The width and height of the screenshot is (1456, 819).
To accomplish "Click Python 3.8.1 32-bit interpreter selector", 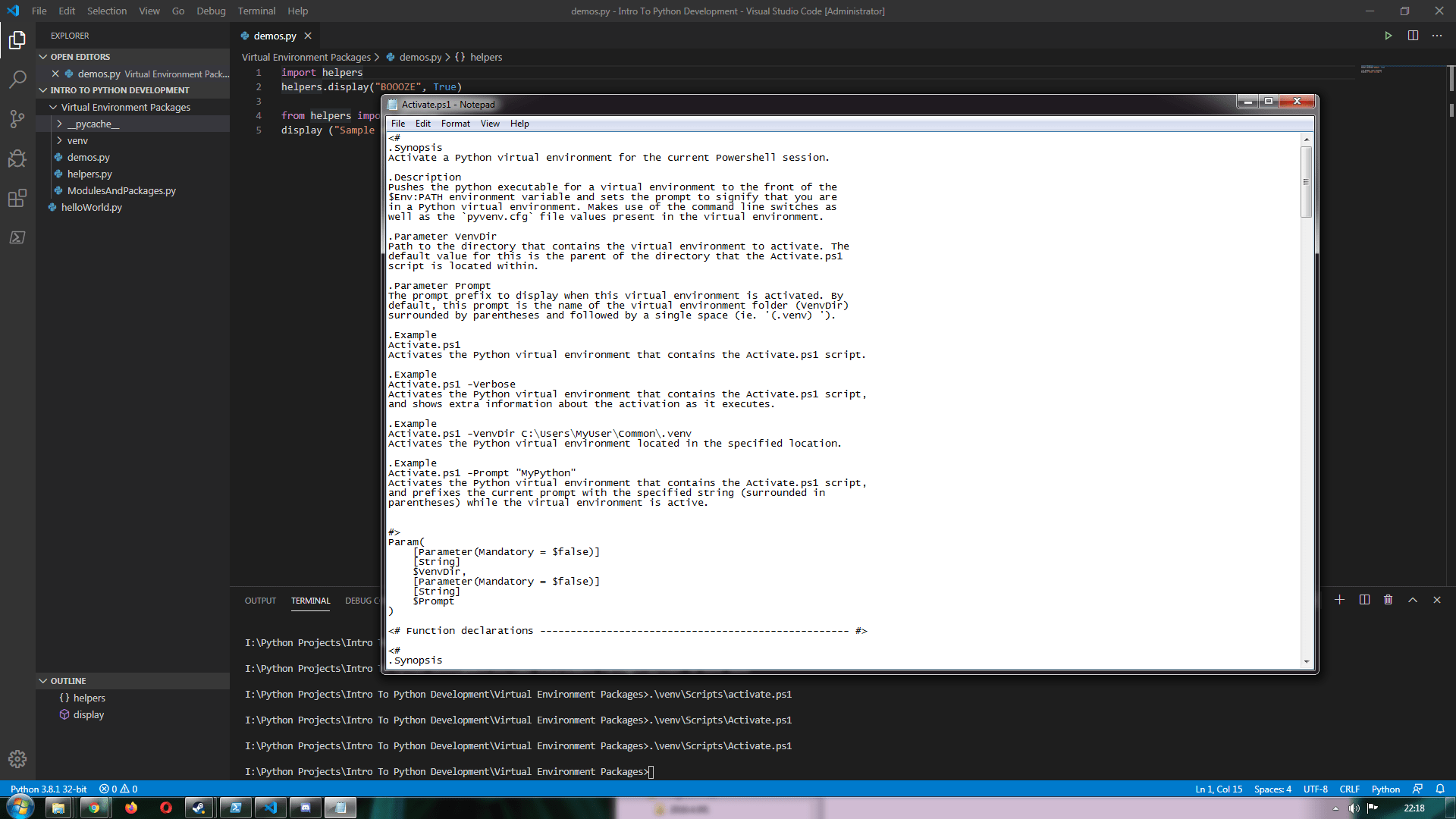I will coord(49,789).
